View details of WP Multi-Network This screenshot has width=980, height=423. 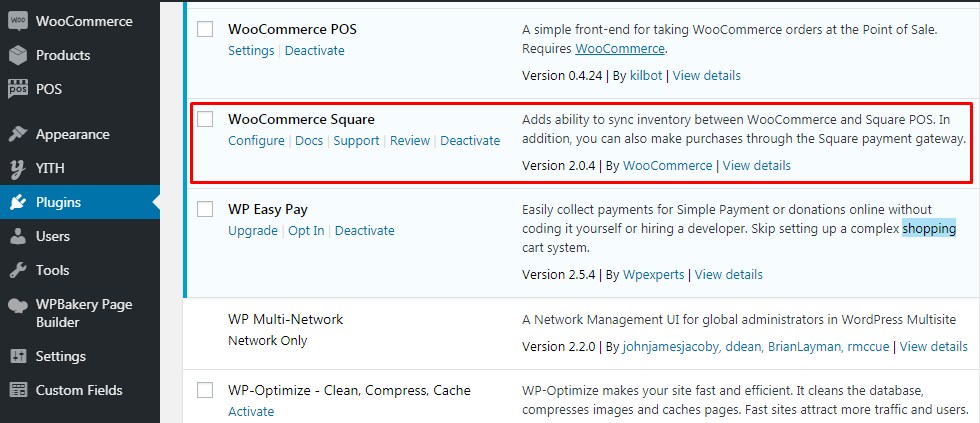coord(934,346)
